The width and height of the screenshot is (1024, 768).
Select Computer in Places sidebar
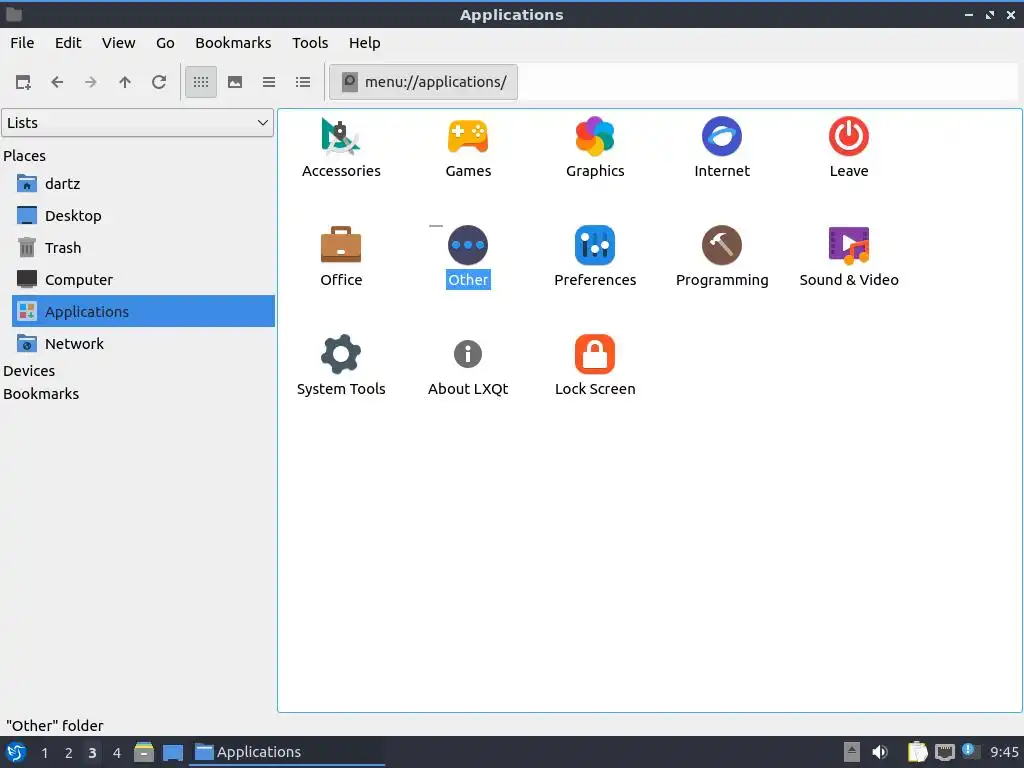(143, 280)
